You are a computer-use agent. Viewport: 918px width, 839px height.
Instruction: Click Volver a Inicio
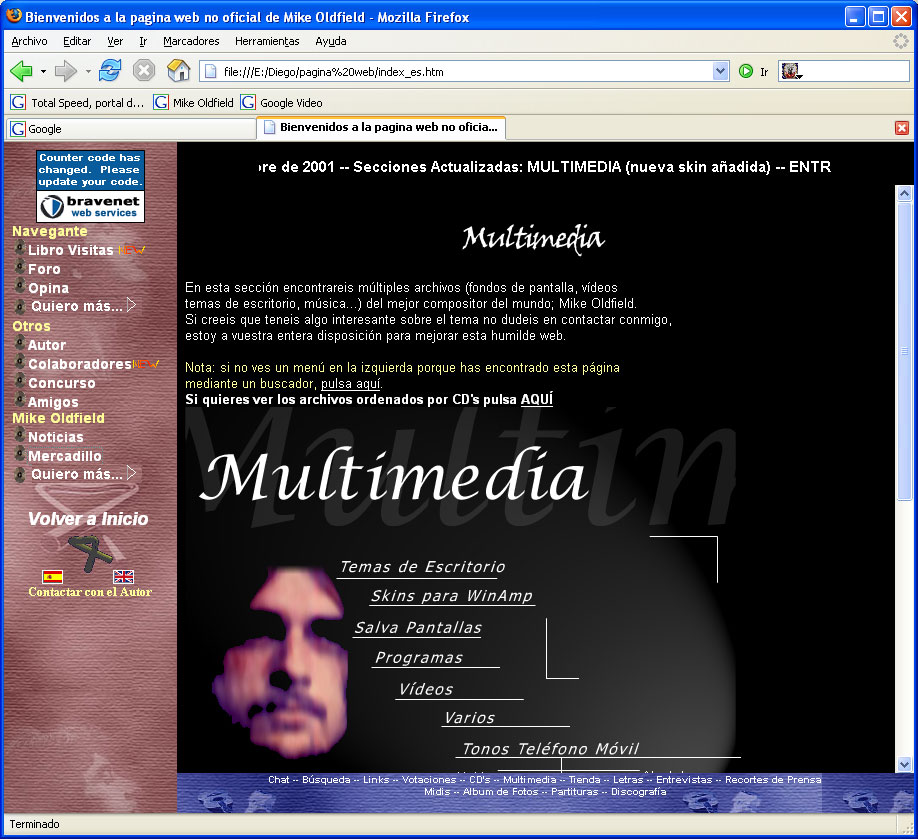click(88, 519)
